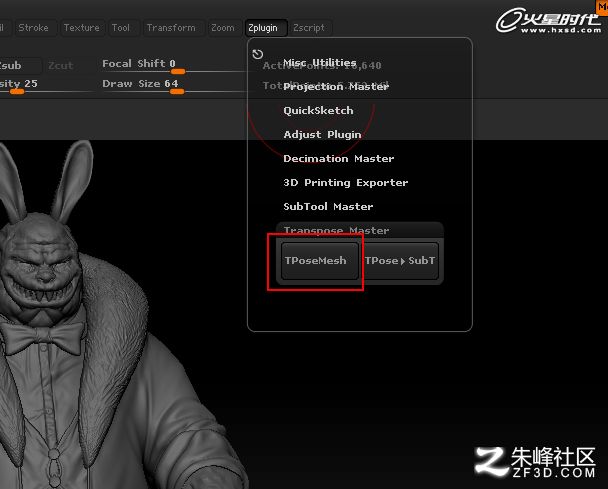The width and height of the screenshot is (608, 489).
Task: Expand the Misc Utilities section
Action: [x=320, y=62]
